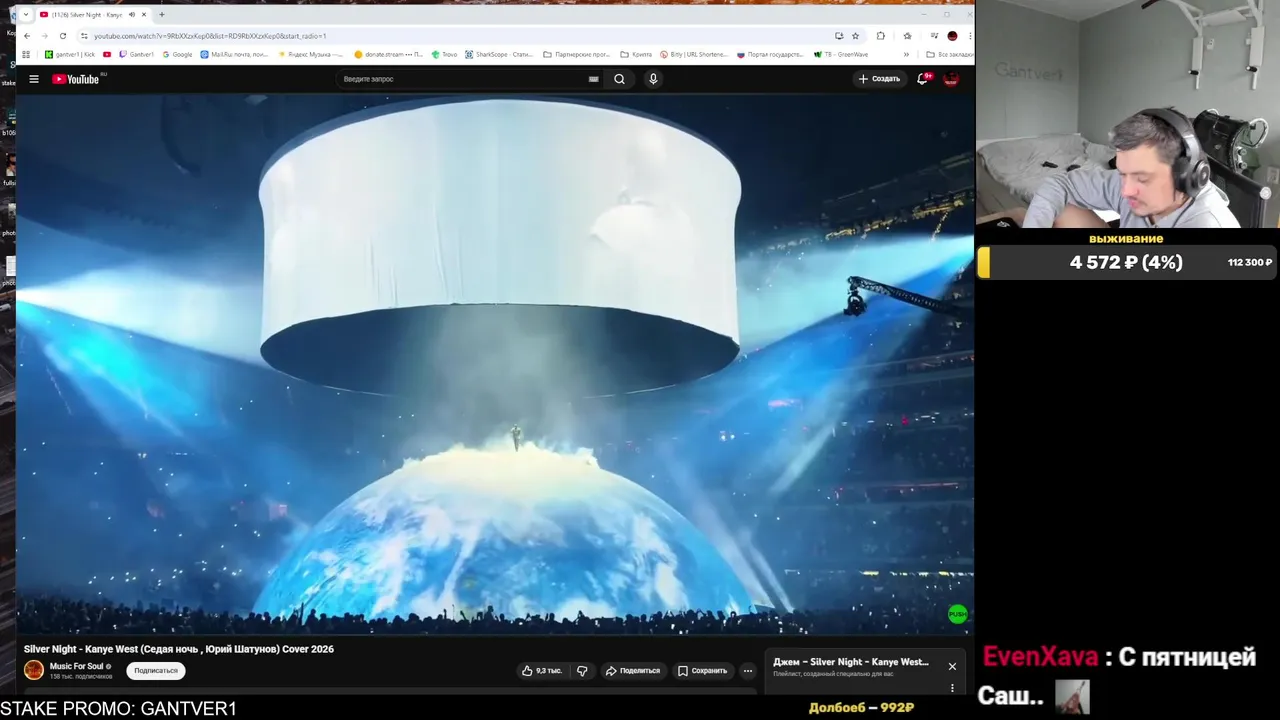The image size is (1280, 720).
Task: Open the Крипта bookmark folder
Action: pos(636,54)
